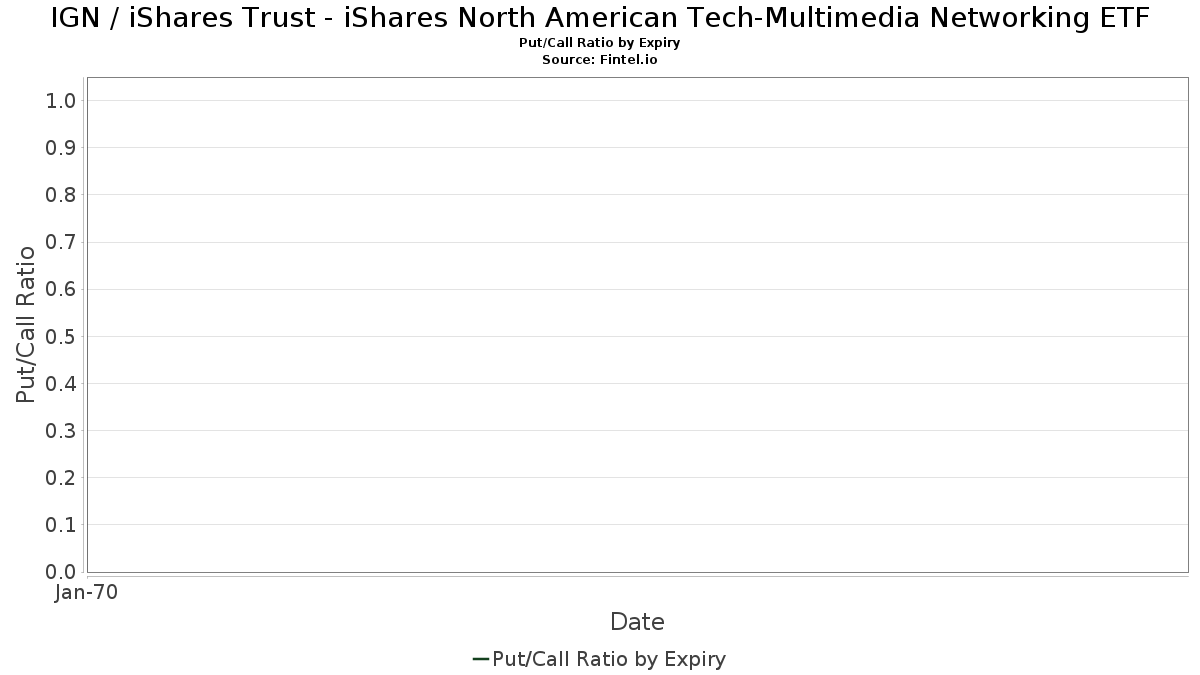Click the 1.0 y-axis tick label
This screenshot has height=675, width=1200.
(x=61, y=100)
